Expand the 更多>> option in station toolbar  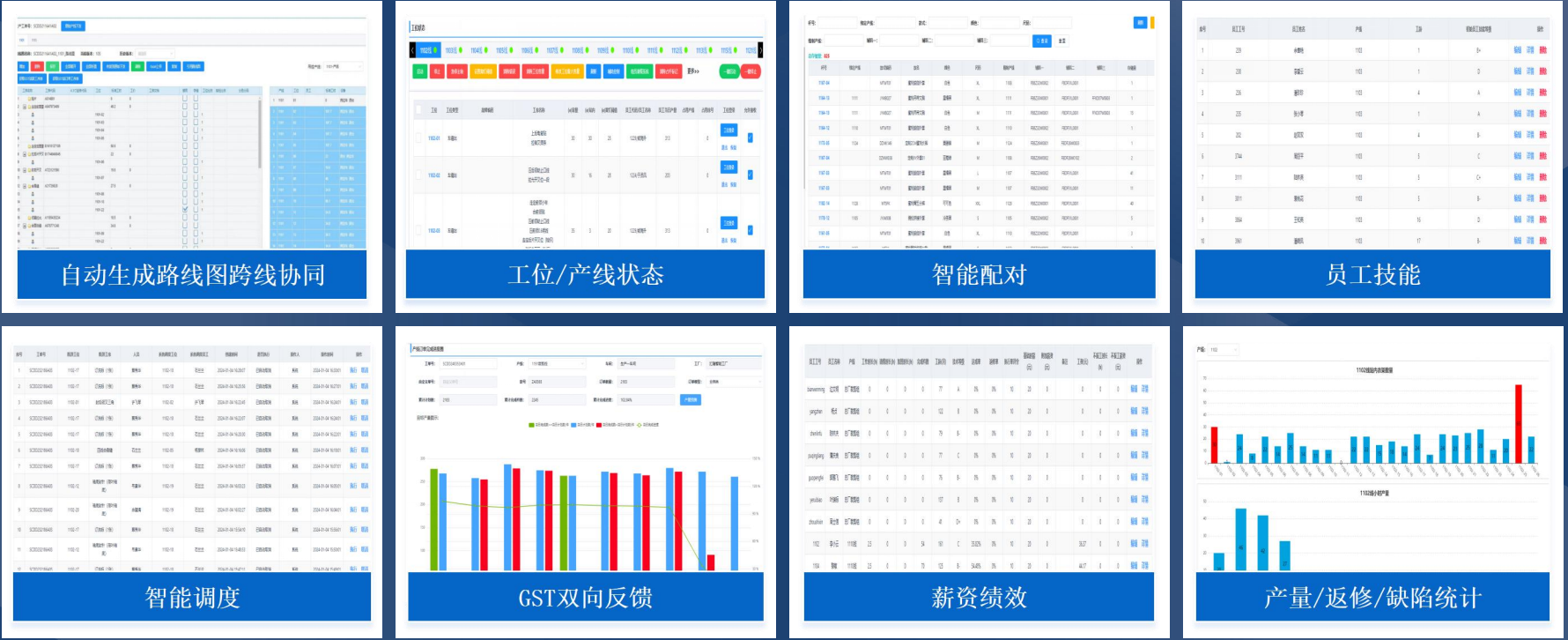(x=693, y=71)
